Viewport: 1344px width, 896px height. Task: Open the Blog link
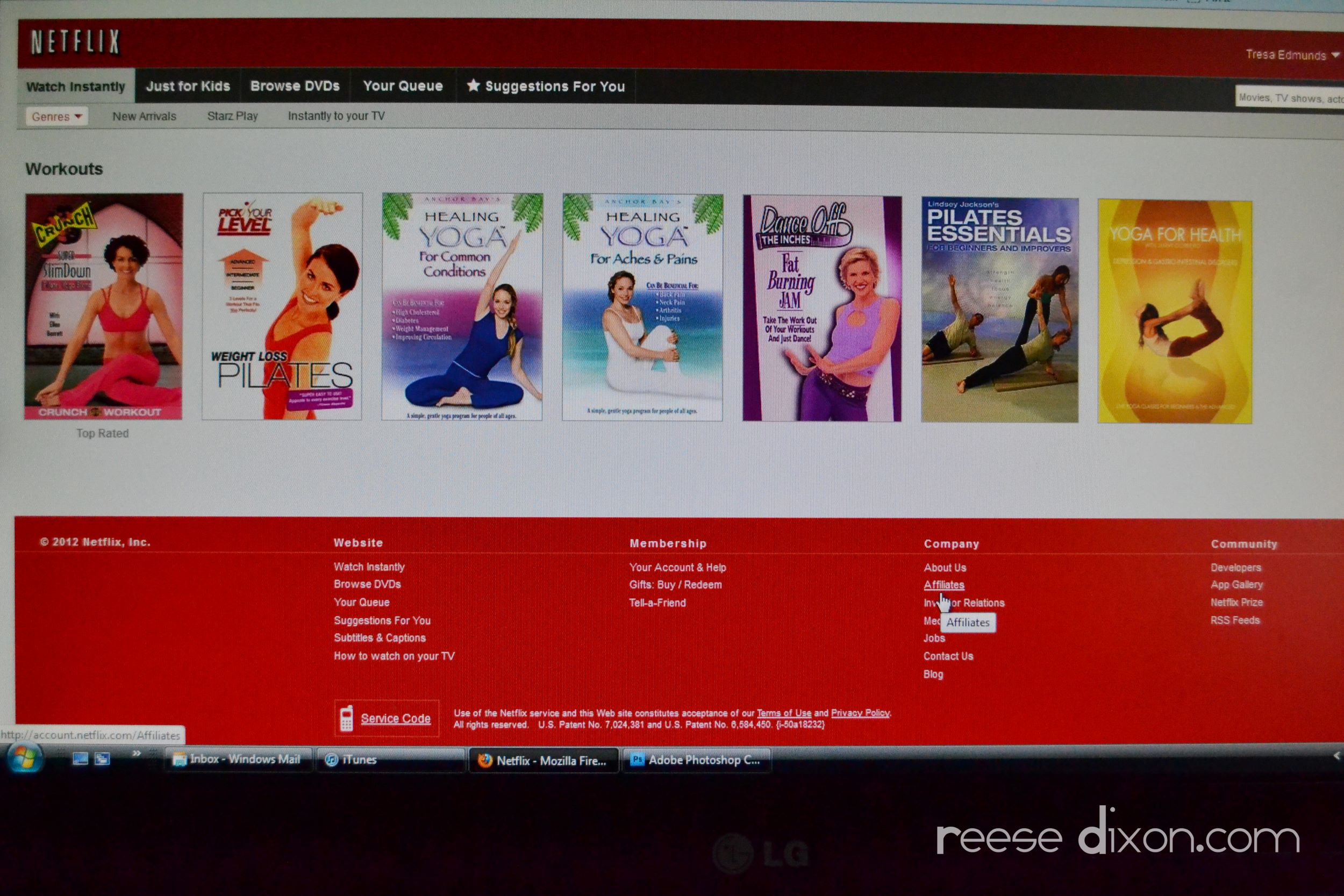coord(934,675)
